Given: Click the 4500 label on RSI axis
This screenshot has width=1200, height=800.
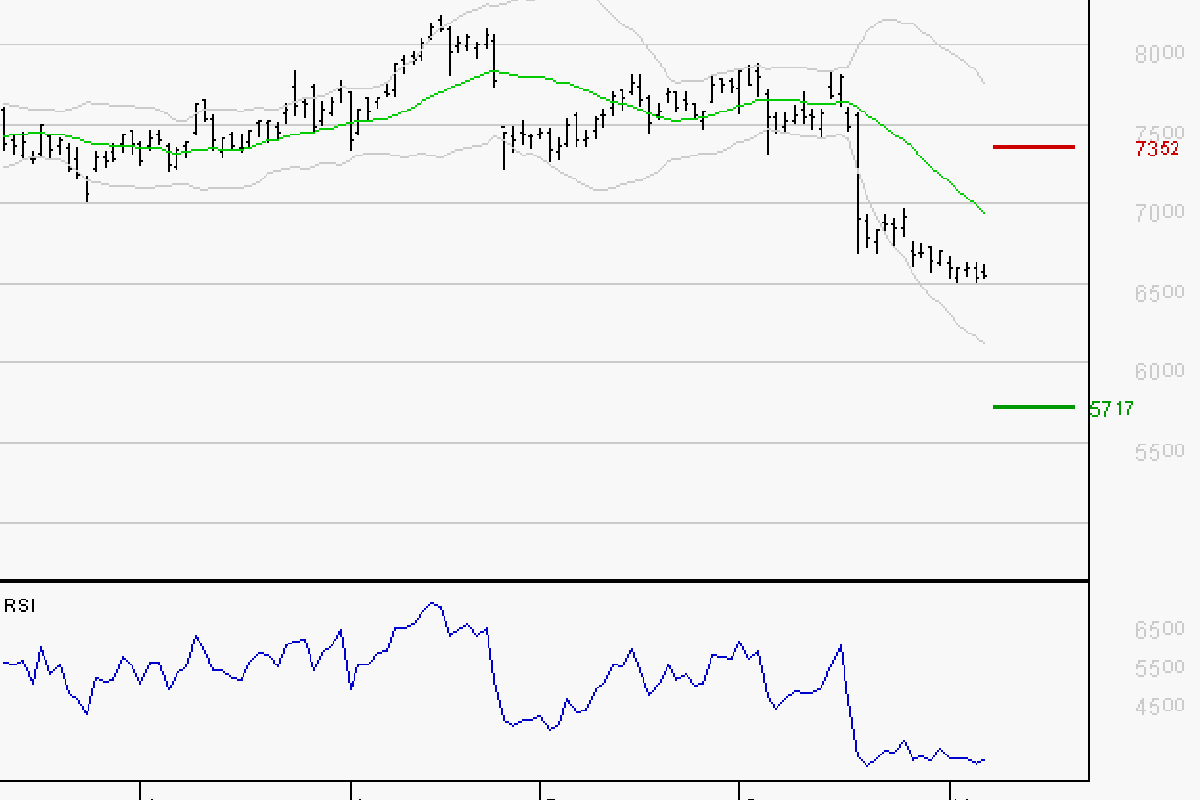Looking at the screenshot, I should coord(1158,707).
